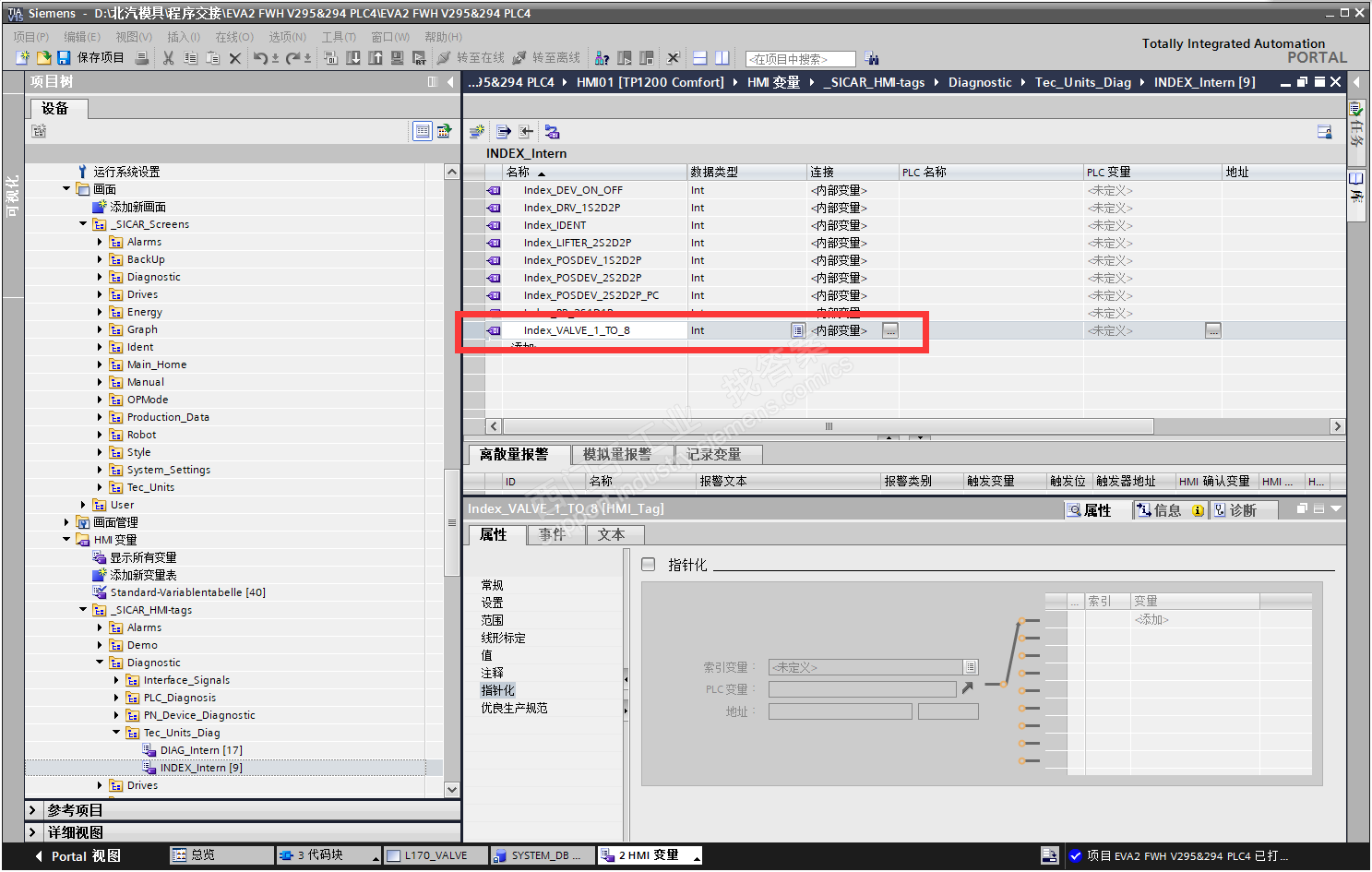Open the 信息 inspector tab
1372x872 pixels.
[1170, 510]
